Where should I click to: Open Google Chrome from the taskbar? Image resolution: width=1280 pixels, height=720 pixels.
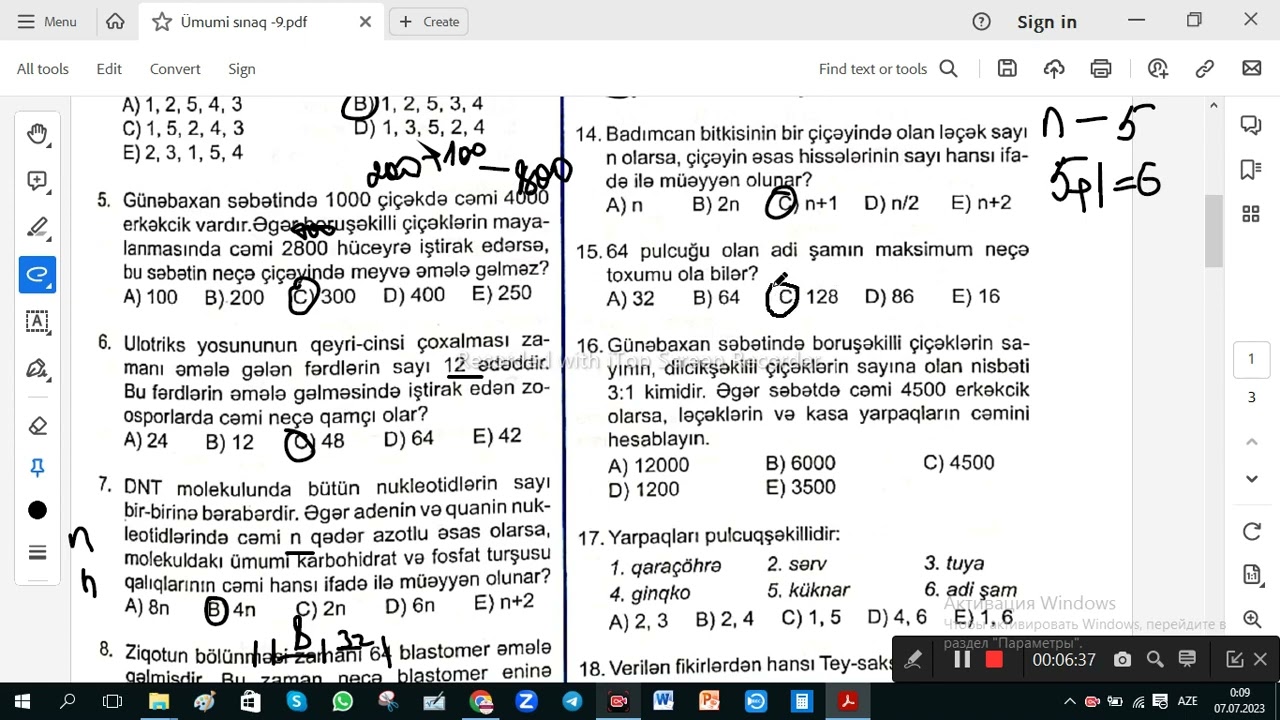pyautogui.click(x=481, y=702)
